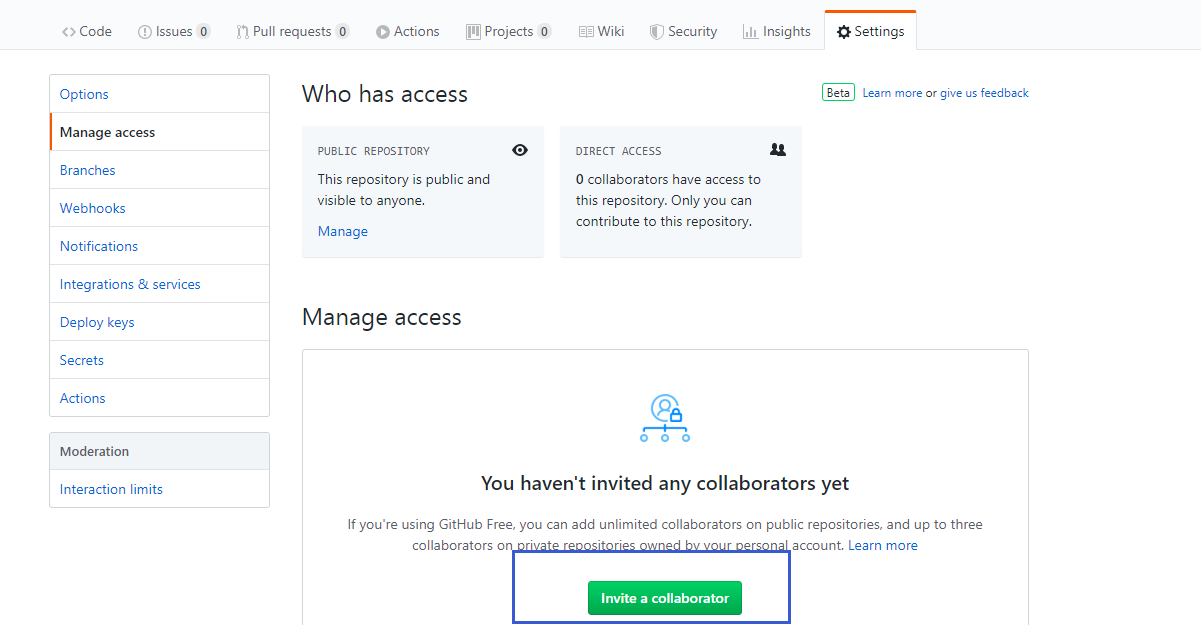
Task: Click the Projects count badge
Action: [x=545, y=32]
